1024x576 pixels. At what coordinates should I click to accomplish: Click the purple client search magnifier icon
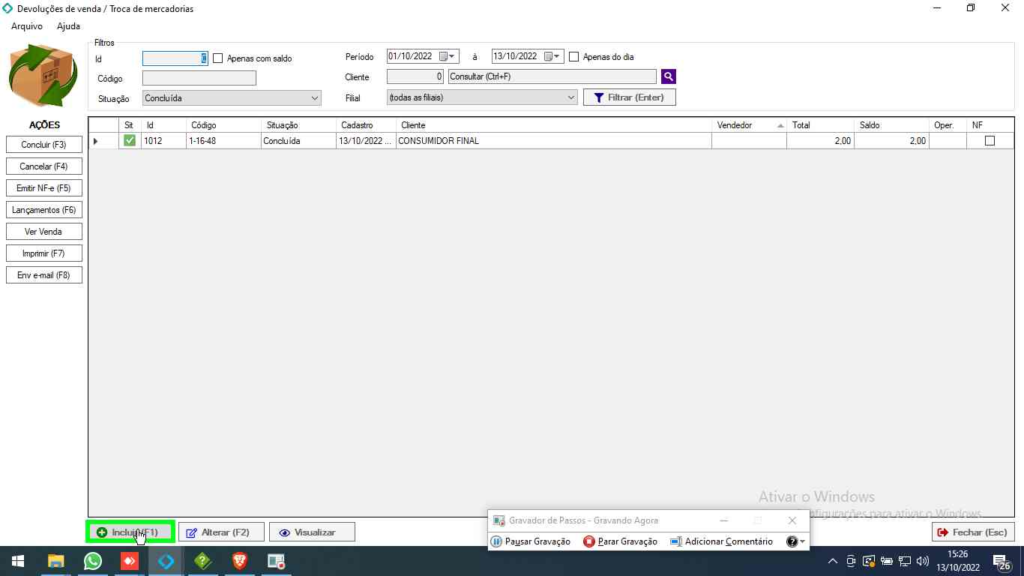tap(668, 77)
